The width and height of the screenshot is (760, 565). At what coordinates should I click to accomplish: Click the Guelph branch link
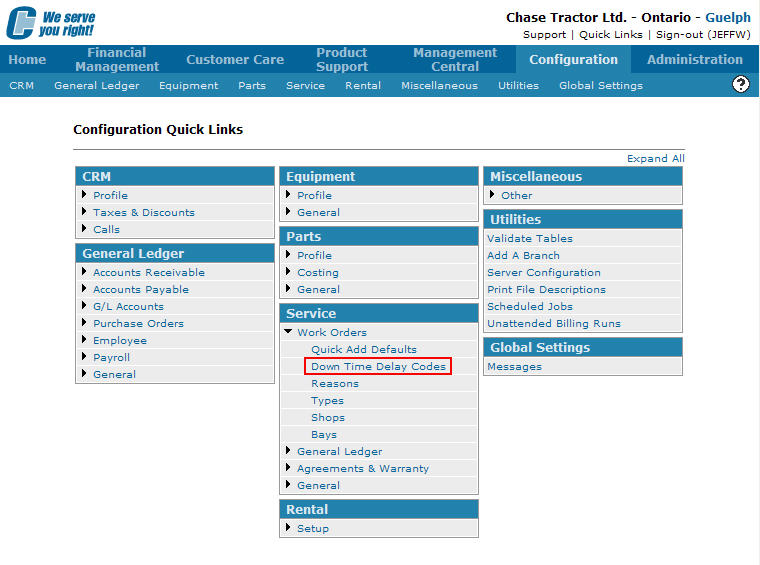(x=728, y=17)
